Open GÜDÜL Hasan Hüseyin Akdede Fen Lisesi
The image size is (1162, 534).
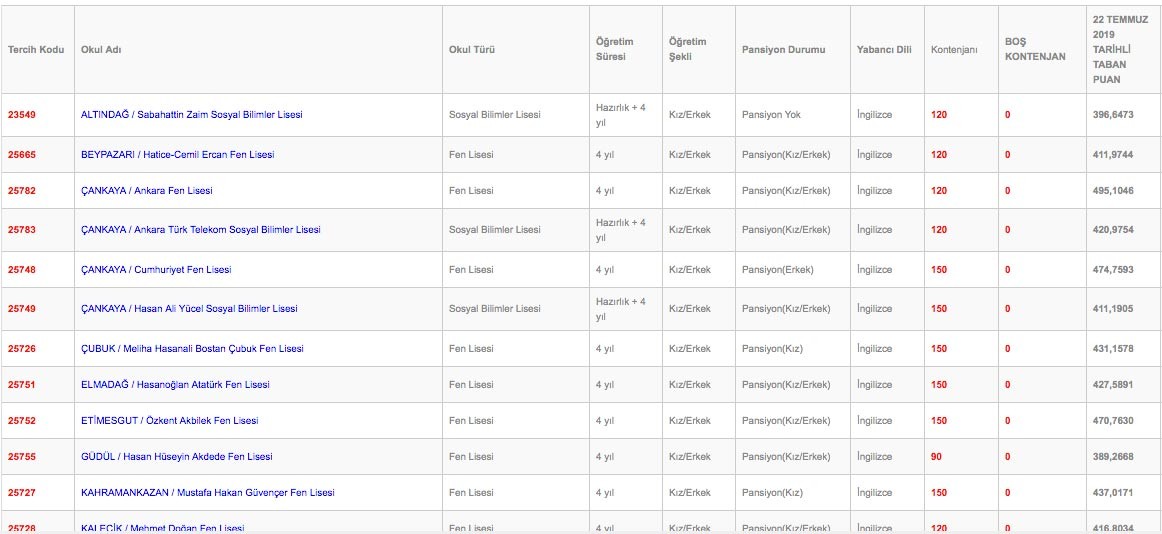click(x=176, y=457)
